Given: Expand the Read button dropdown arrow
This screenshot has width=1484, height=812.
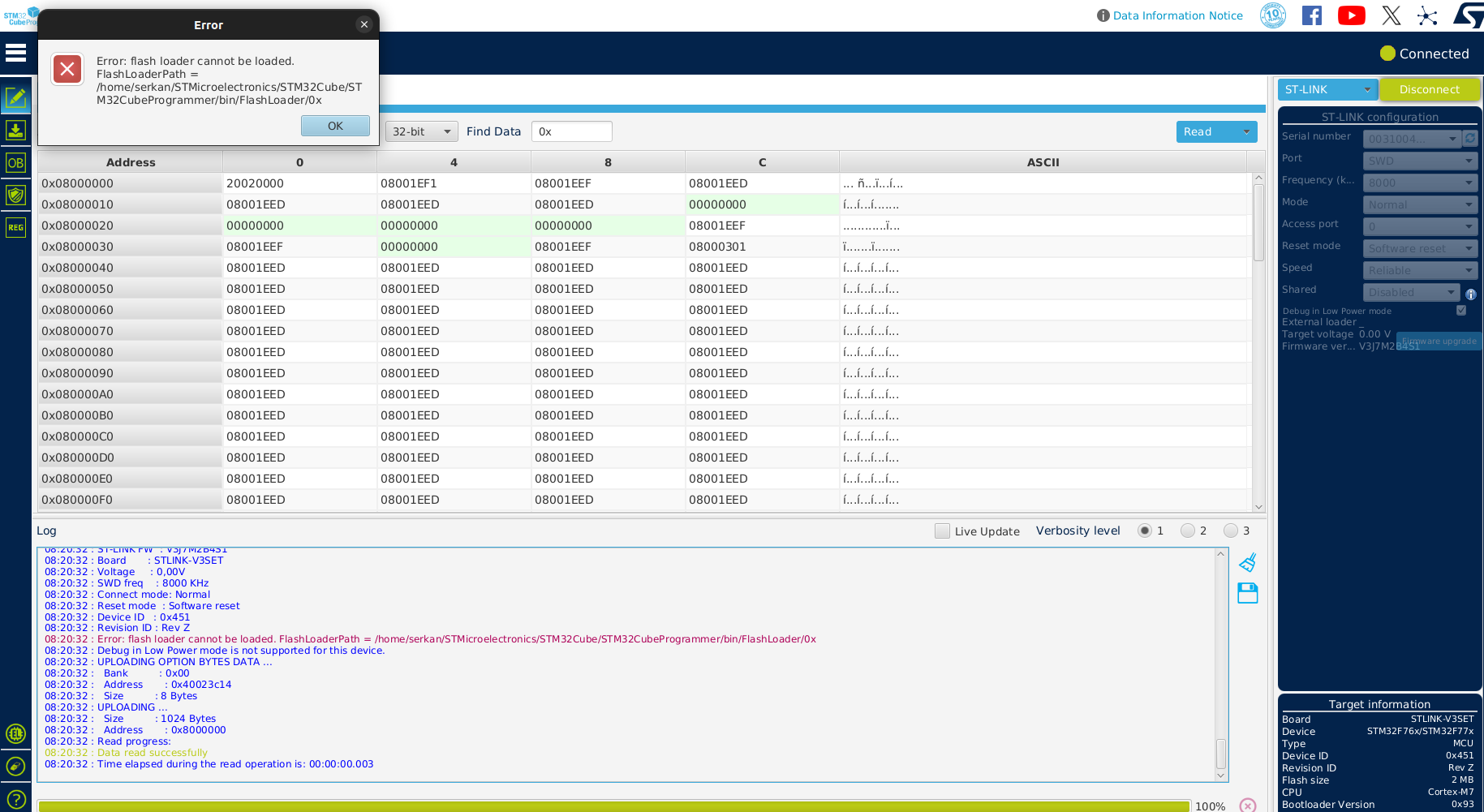Looking at the screenshot, I should coord(1246,131).
